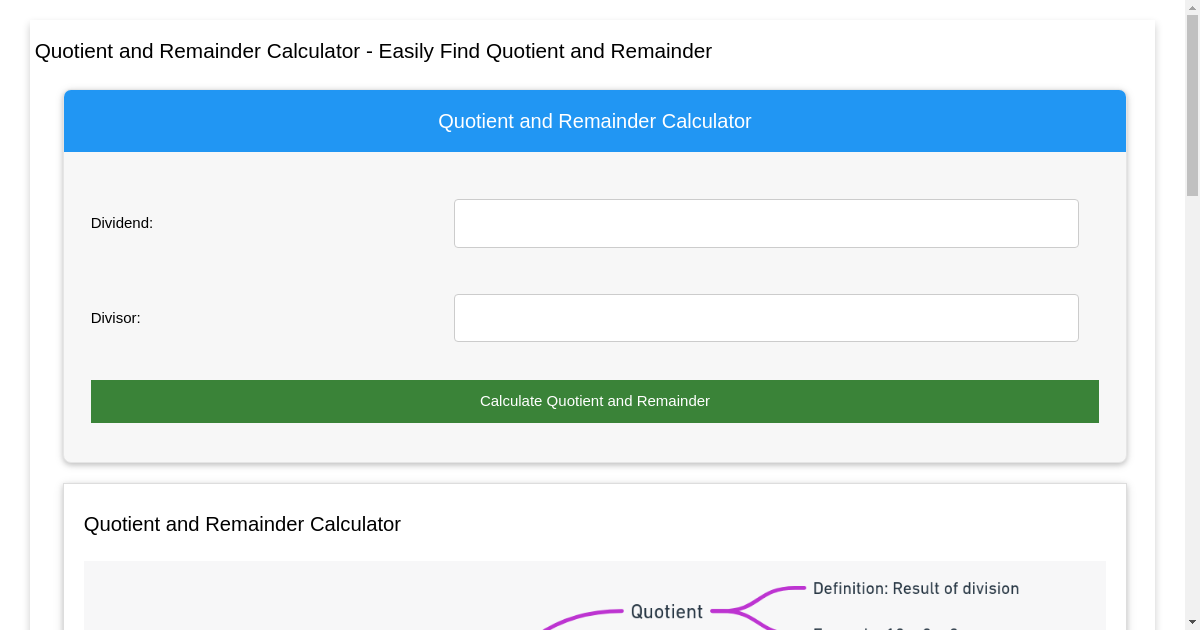Image resolution: width=1200 pixels, height=630 pixels.
Task: Click the Dividend label
Action: (121, 223)
